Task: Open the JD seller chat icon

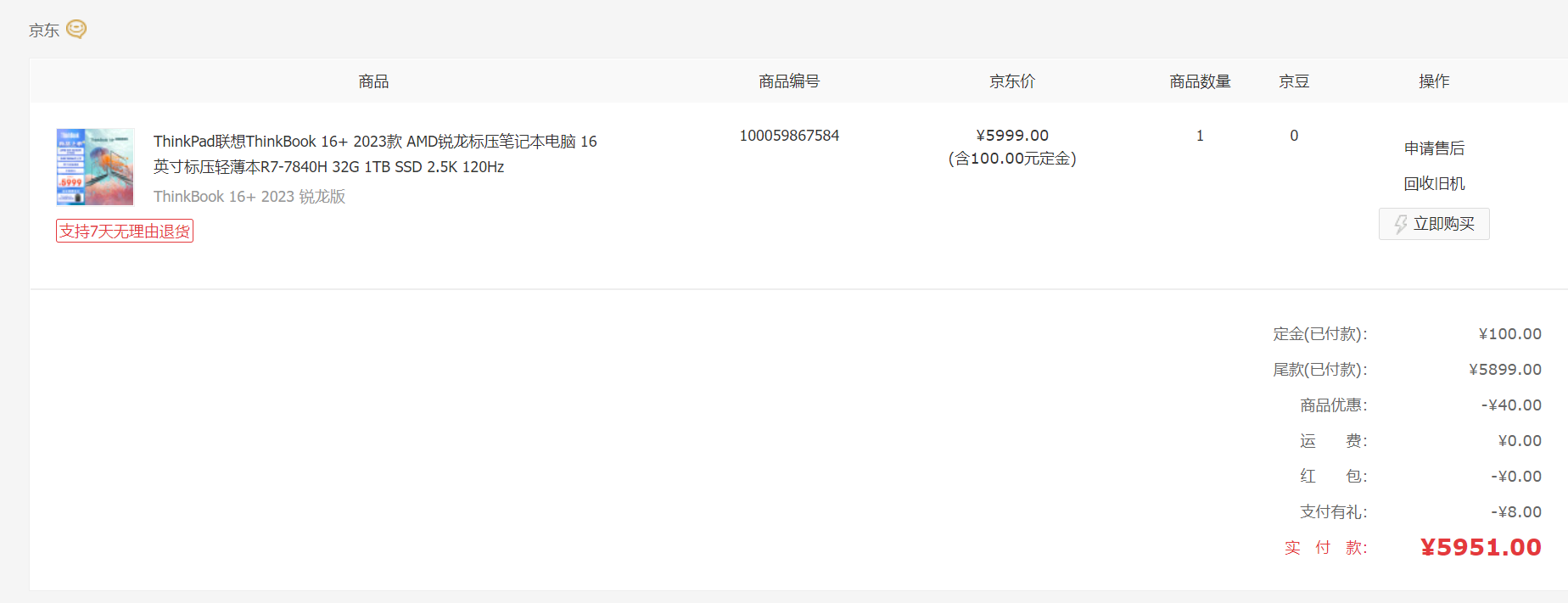Action: [x=76, y=30]
